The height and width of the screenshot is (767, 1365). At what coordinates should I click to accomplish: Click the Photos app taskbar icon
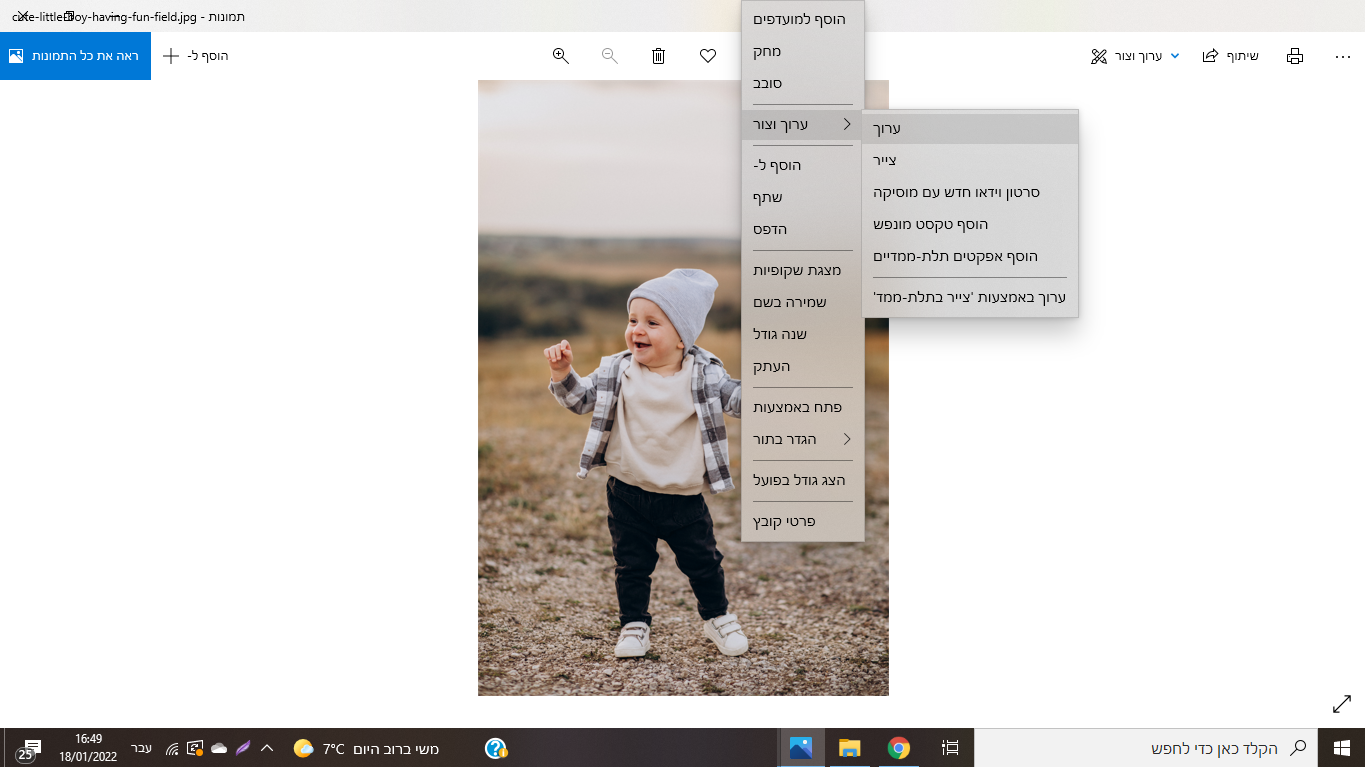coord(801,748)
